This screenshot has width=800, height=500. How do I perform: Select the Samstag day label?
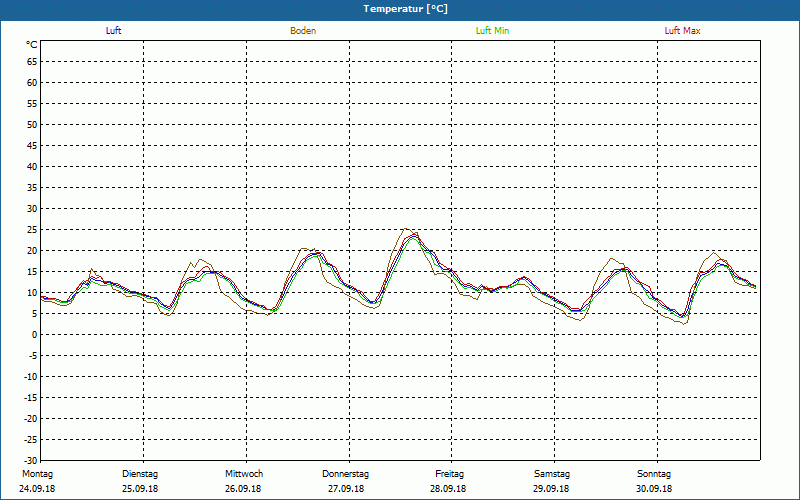tap(552, 474)
